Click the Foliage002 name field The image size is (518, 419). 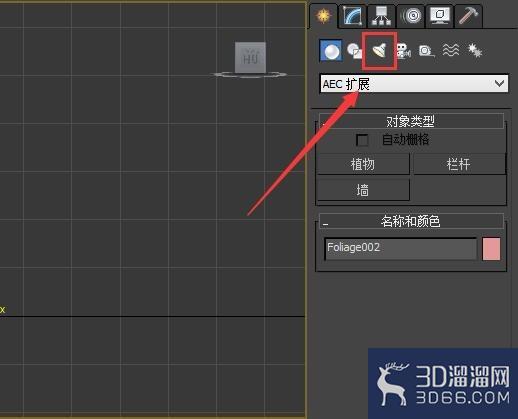point(401,248)
